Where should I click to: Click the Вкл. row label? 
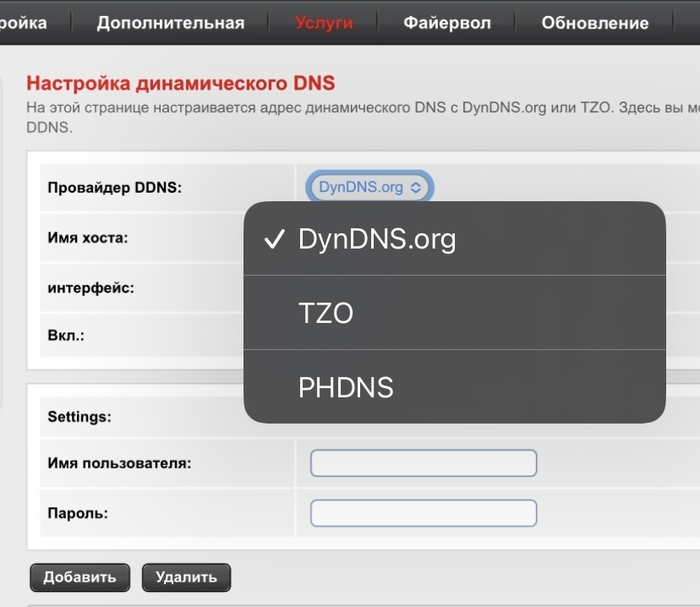tap(66, 336)
